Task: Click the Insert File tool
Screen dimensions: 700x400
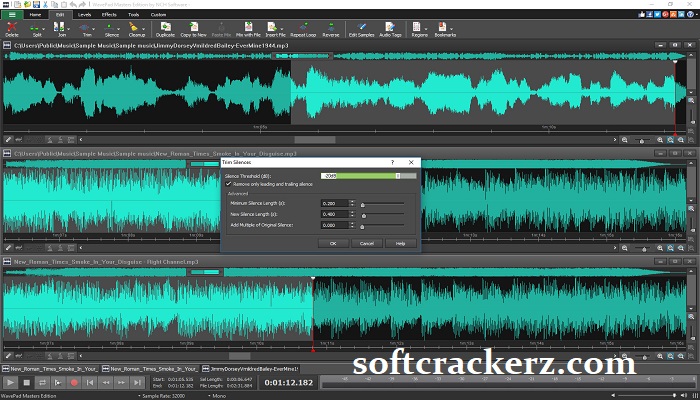Action: click(x=273, y=28)
